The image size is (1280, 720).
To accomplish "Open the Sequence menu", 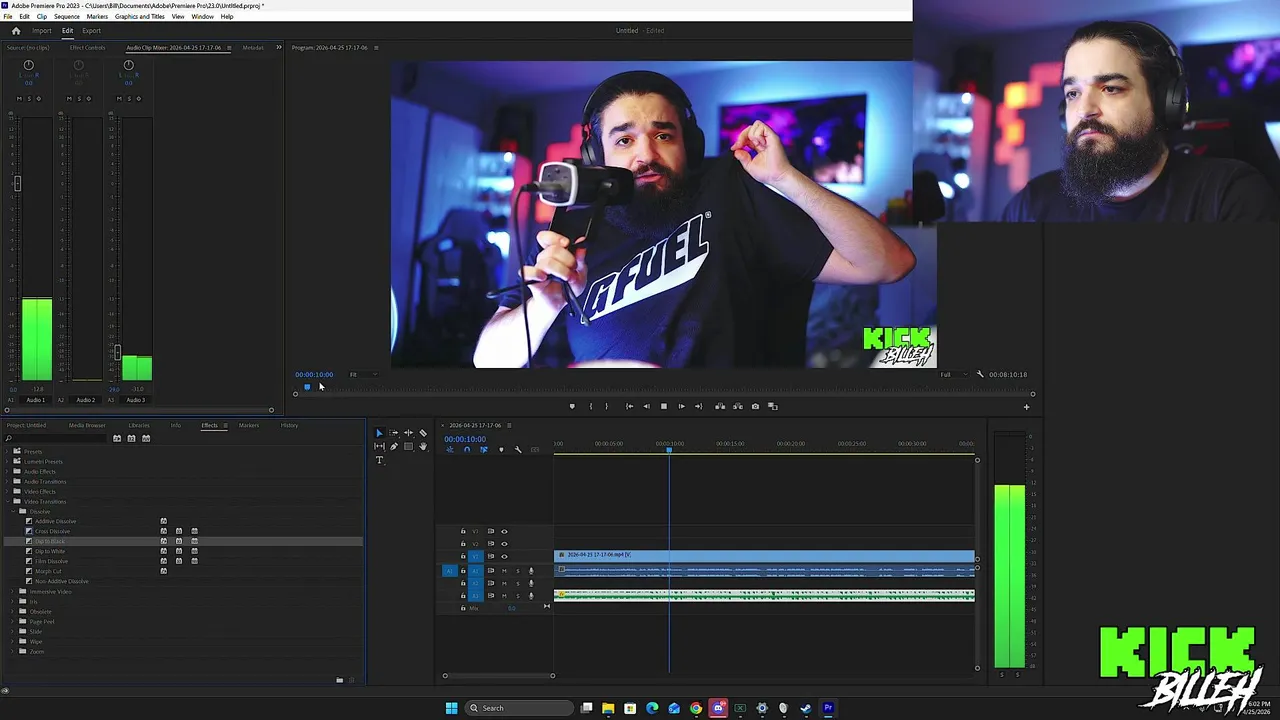I will pyautogui.click(x=67, y=16).
